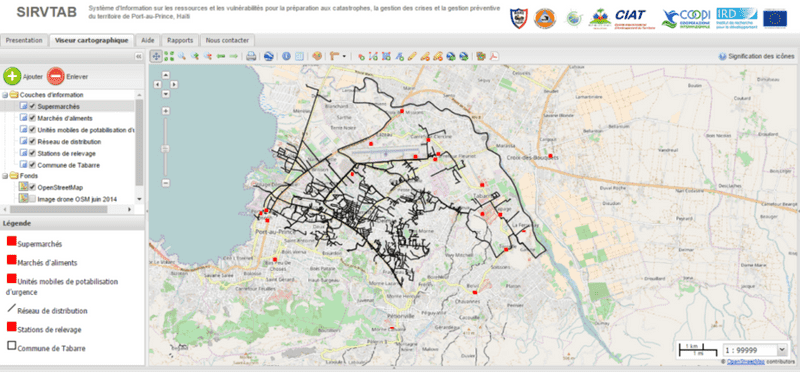Toggle Unités mobiles de potabilisation layer checkbox
Screen dimensions: 800x372
point(32,130)
